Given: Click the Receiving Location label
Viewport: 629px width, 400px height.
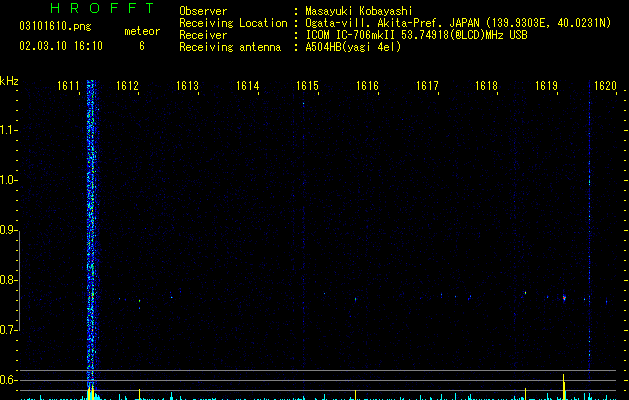Looking at the screenshot, I should click(233, 23).
